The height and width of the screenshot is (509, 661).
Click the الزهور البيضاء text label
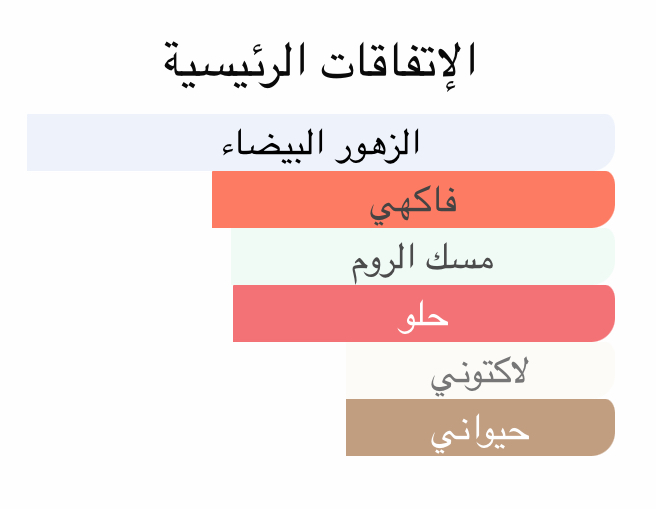[320, 144]
